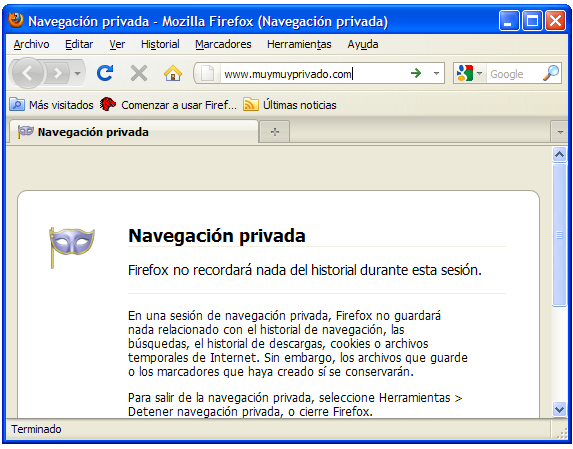Click the Forward navigation arrow button

[57, 73]
